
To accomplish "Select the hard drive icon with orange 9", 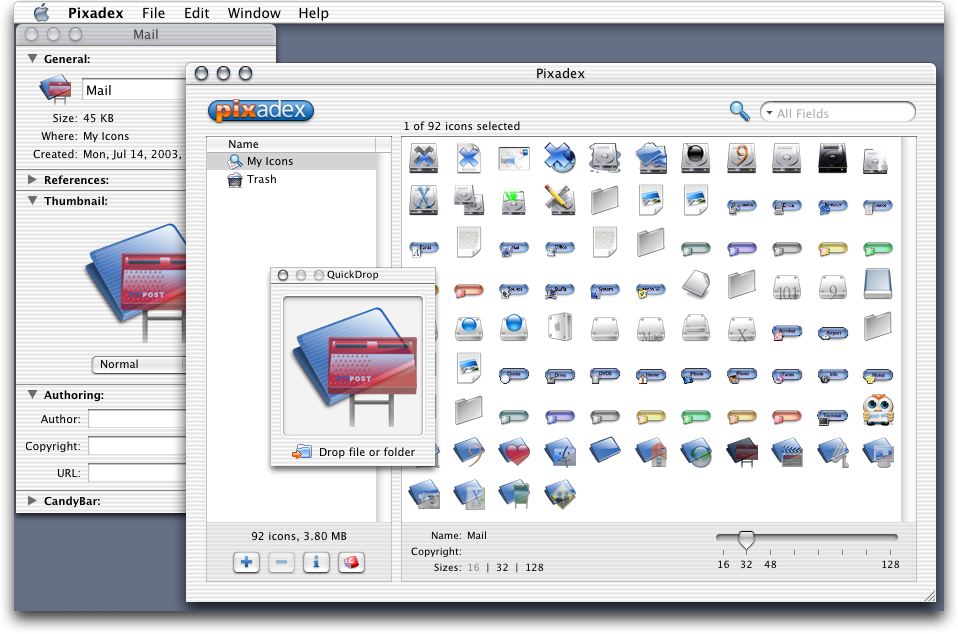I will 741,158.
